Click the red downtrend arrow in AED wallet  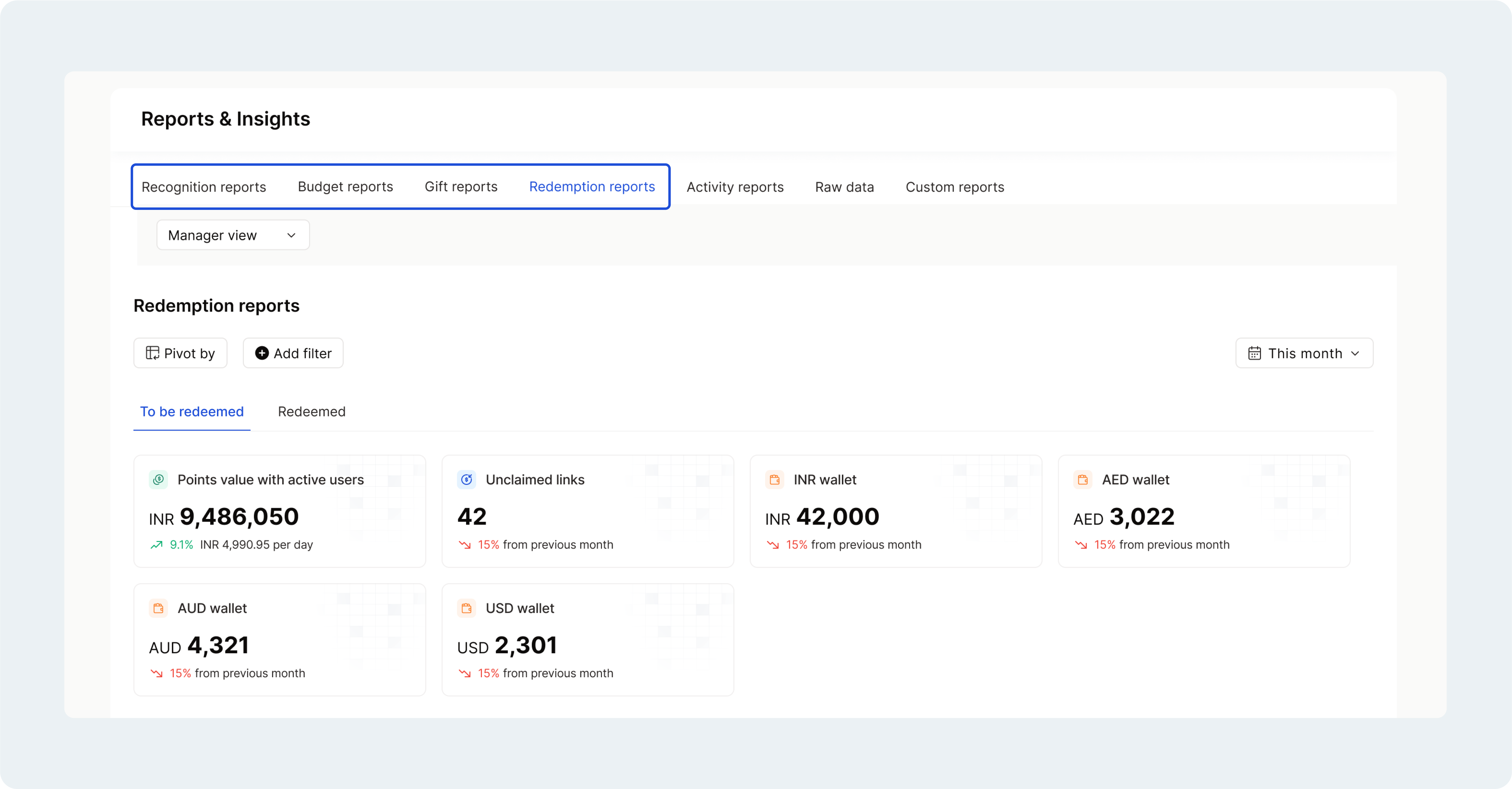click(x=1081, y=545)
